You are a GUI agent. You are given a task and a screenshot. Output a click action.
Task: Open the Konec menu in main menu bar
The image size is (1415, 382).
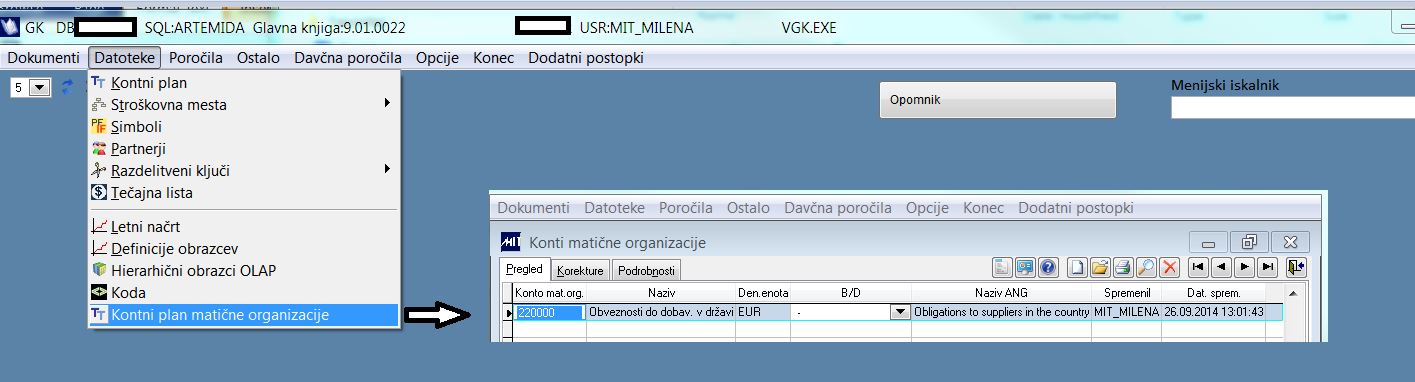click(x=493, y=58)
